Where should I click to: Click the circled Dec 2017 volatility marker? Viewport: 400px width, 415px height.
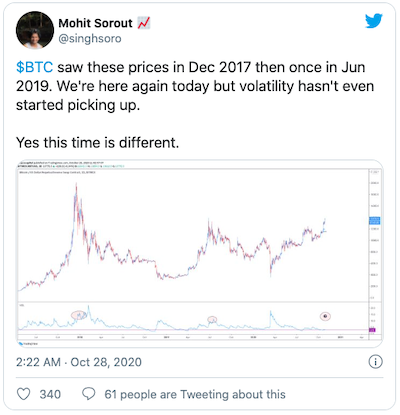[78, 315]
